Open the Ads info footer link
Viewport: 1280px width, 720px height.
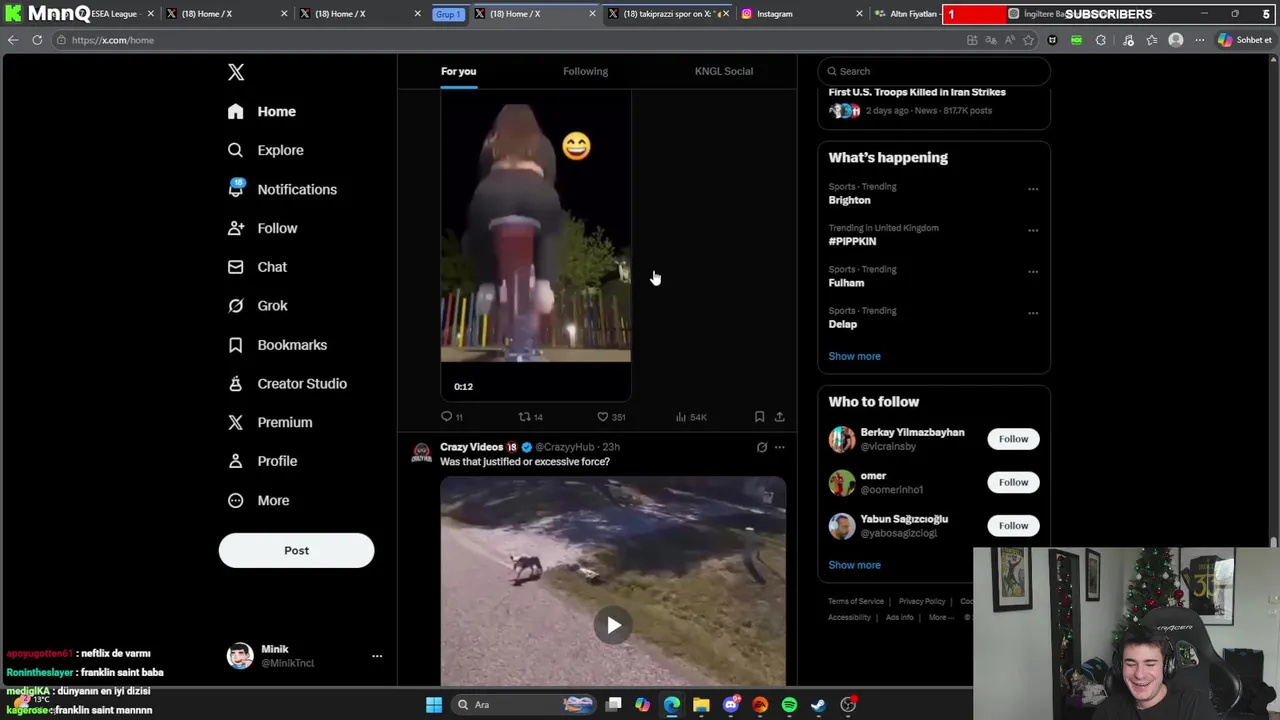tap(899, 617)
